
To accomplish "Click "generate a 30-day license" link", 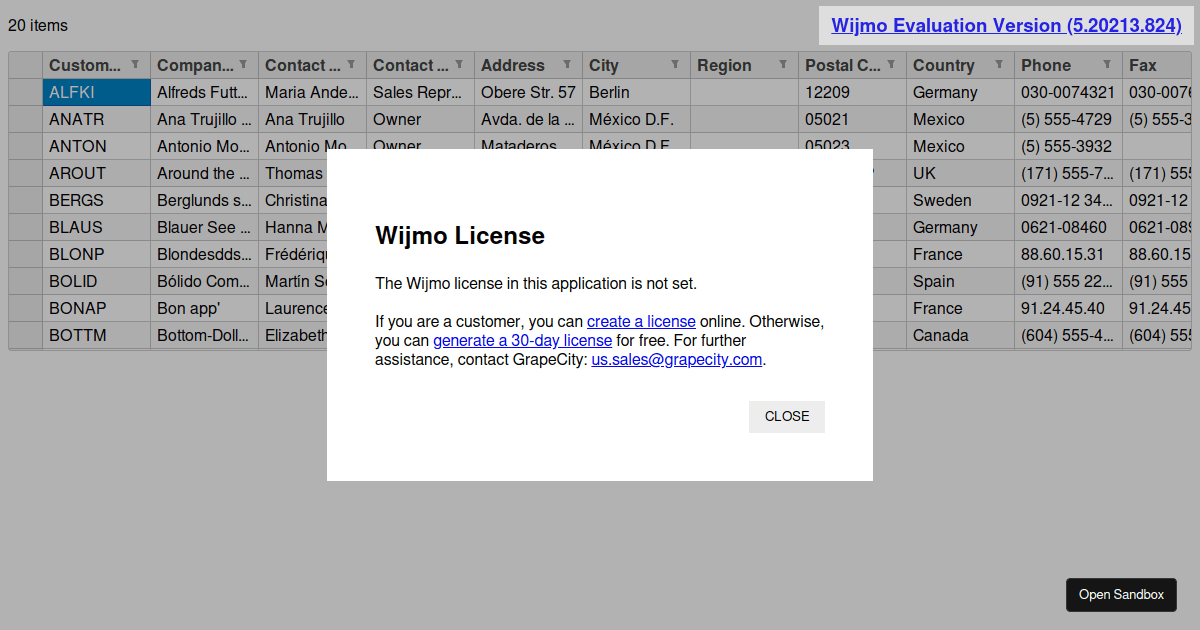I will coord(522,340).
